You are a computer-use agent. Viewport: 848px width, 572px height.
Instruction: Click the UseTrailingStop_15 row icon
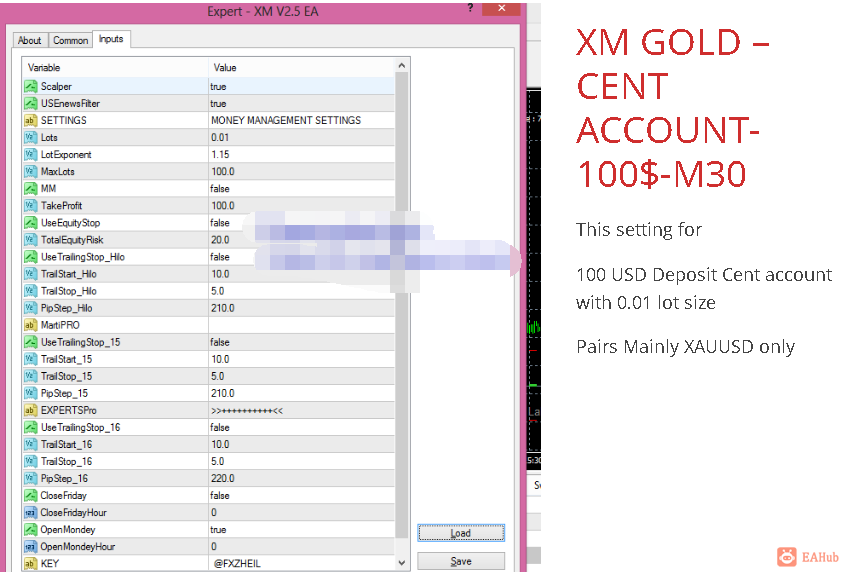pyautogui.click(x=31, y=342)
